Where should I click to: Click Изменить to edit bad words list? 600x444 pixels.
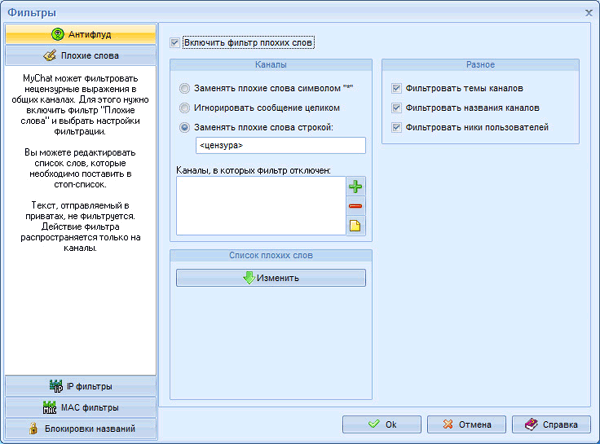(271, 278)
